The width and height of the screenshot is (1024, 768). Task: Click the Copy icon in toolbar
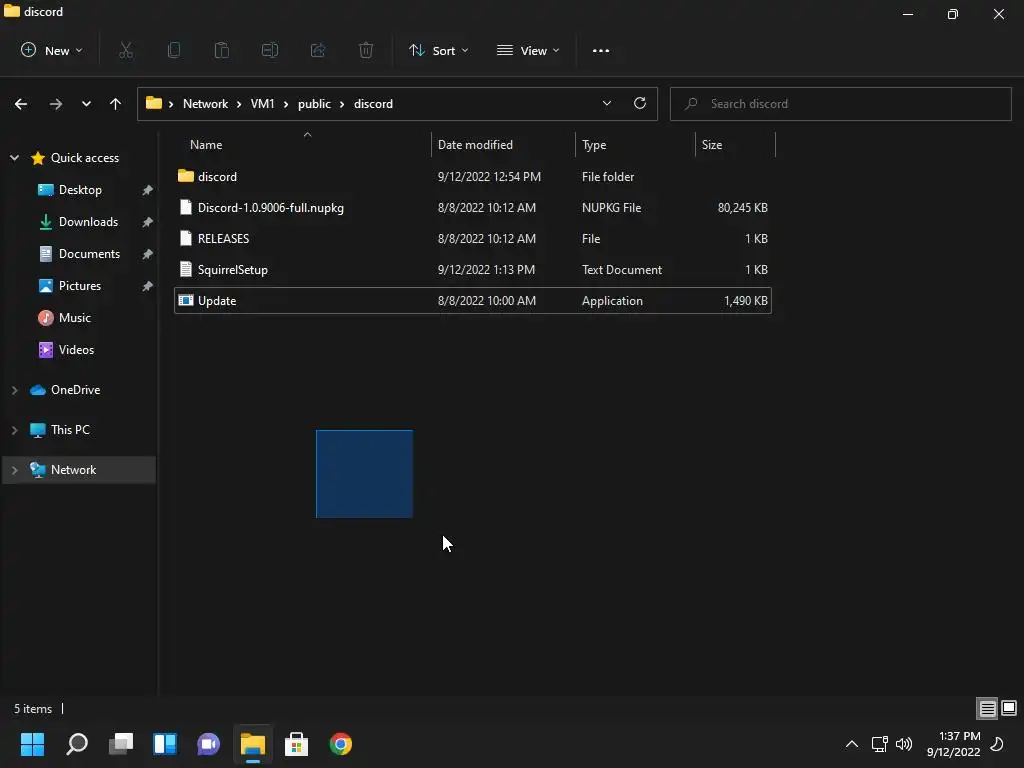[174, 50]
